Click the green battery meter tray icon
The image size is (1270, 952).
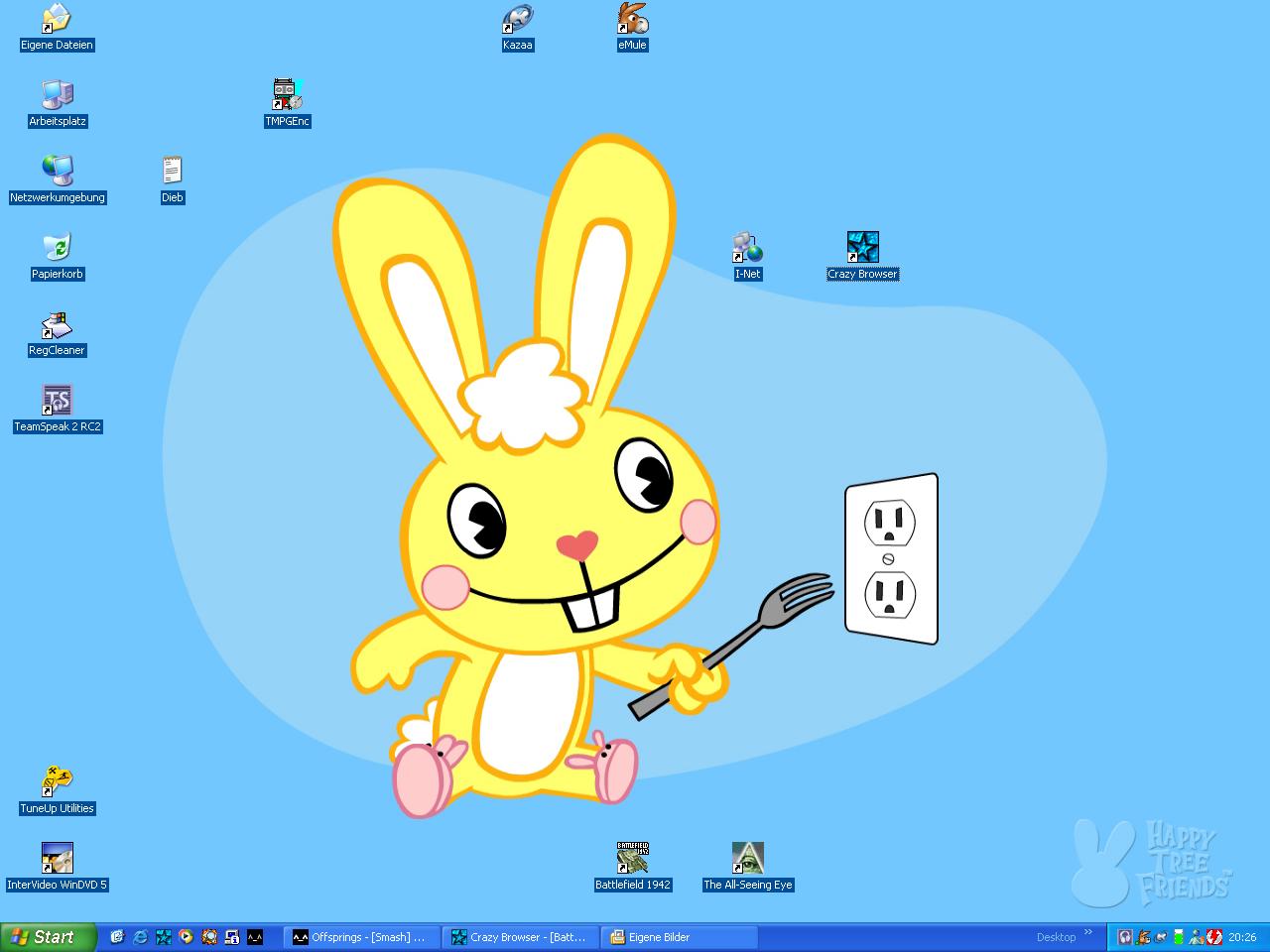(1179, 937)
